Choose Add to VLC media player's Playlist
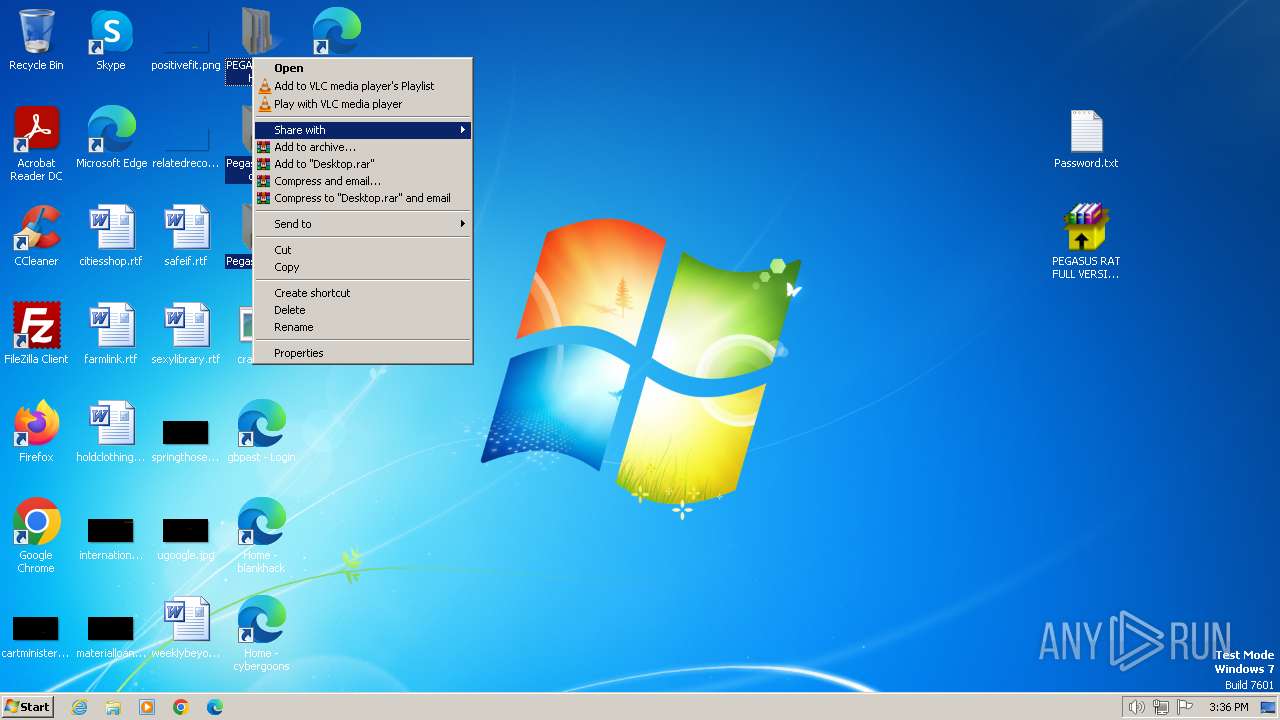Screen dimensions: 1280x720 pyautogui.click(x=363, y=86)
